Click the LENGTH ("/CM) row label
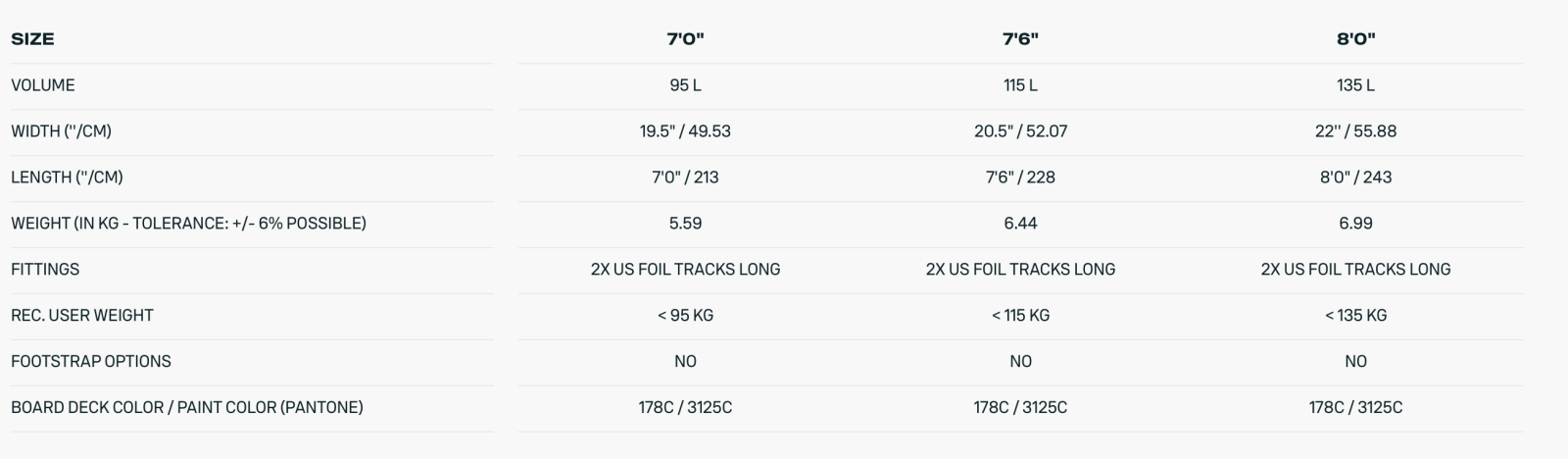Screen dimensions: 1568x459 (x=67, y=178)
